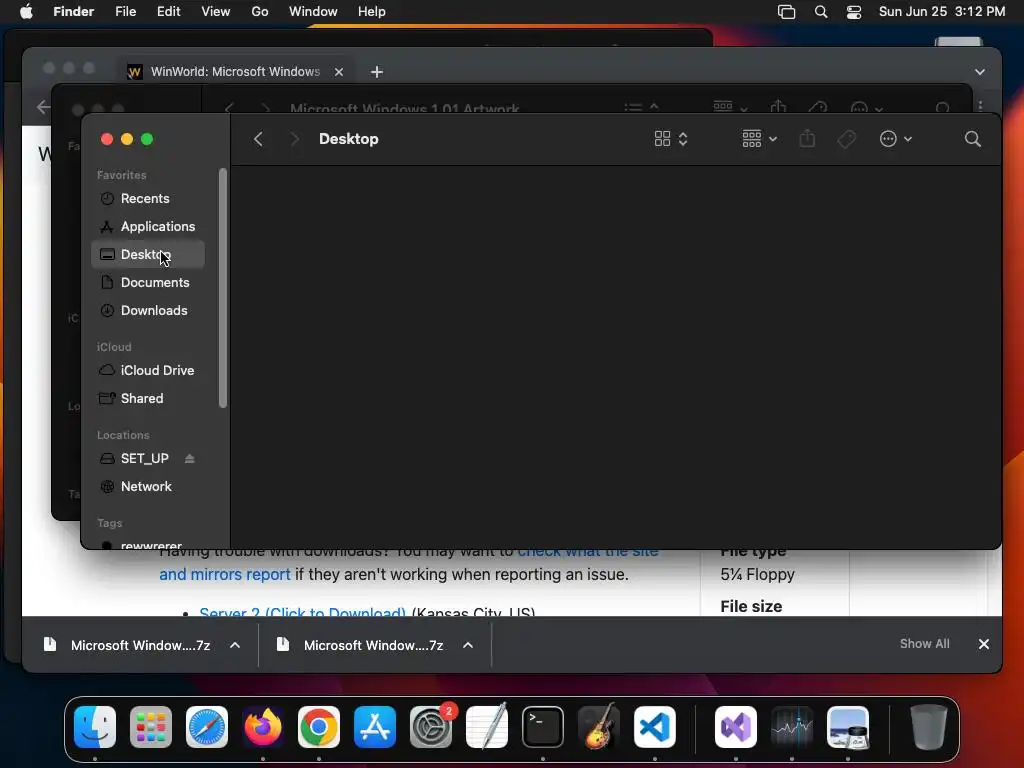Click the Finder search icon
This screenshot has width=1024, height=768.
(x=972, y=139)
